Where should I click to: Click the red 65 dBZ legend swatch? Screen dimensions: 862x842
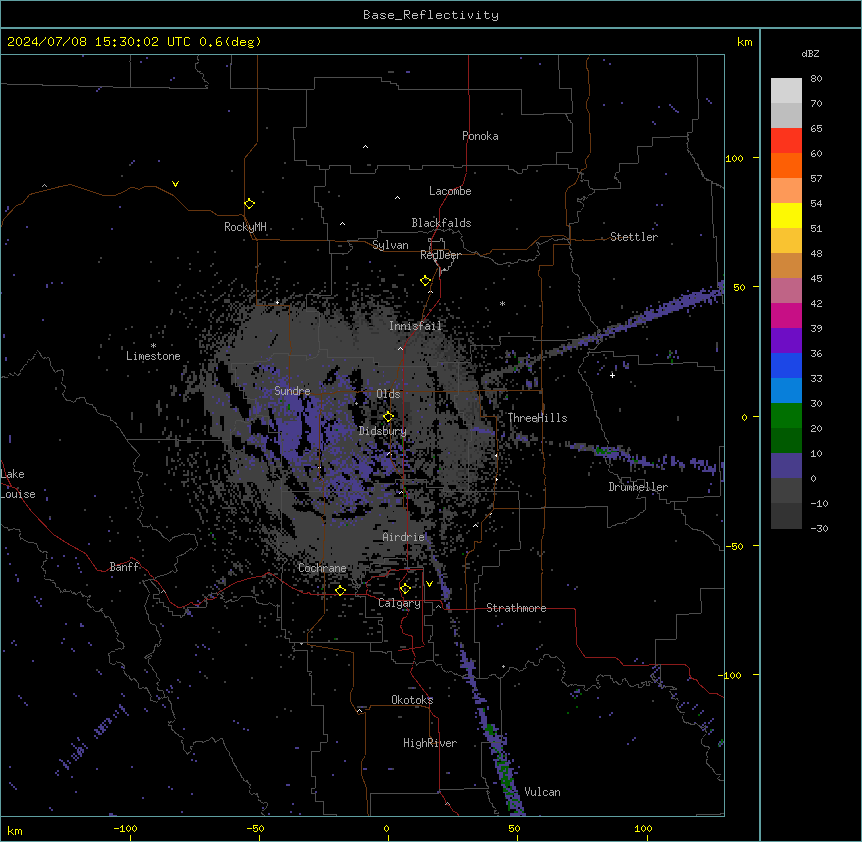[x=786, y=141]
